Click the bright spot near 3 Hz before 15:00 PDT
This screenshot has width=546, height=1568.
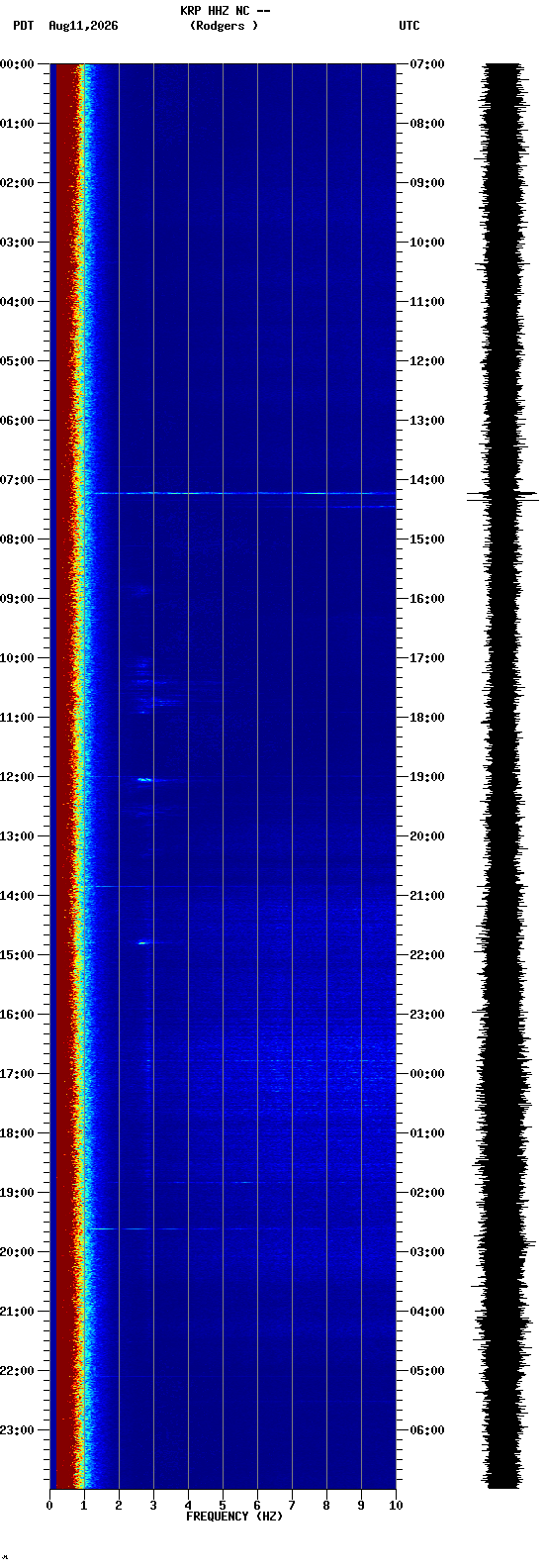pyautogui.click(x=143, y=943)
